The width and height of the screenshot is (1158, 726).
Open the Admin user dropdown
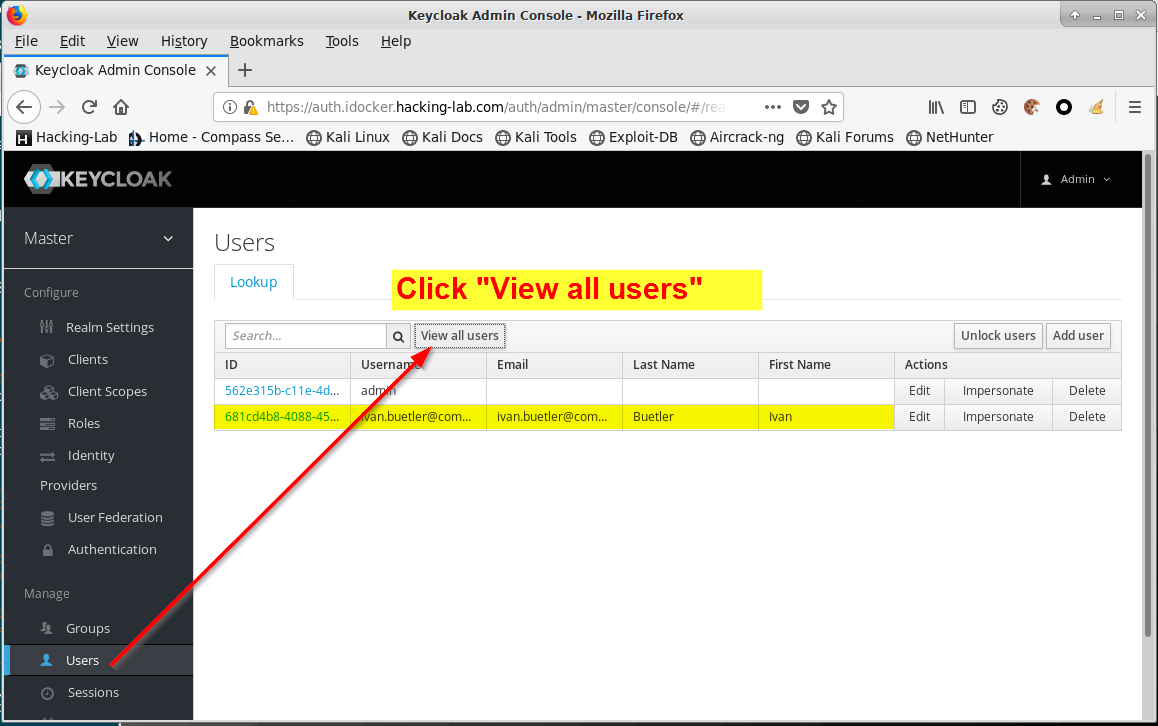click(1075, 179)
